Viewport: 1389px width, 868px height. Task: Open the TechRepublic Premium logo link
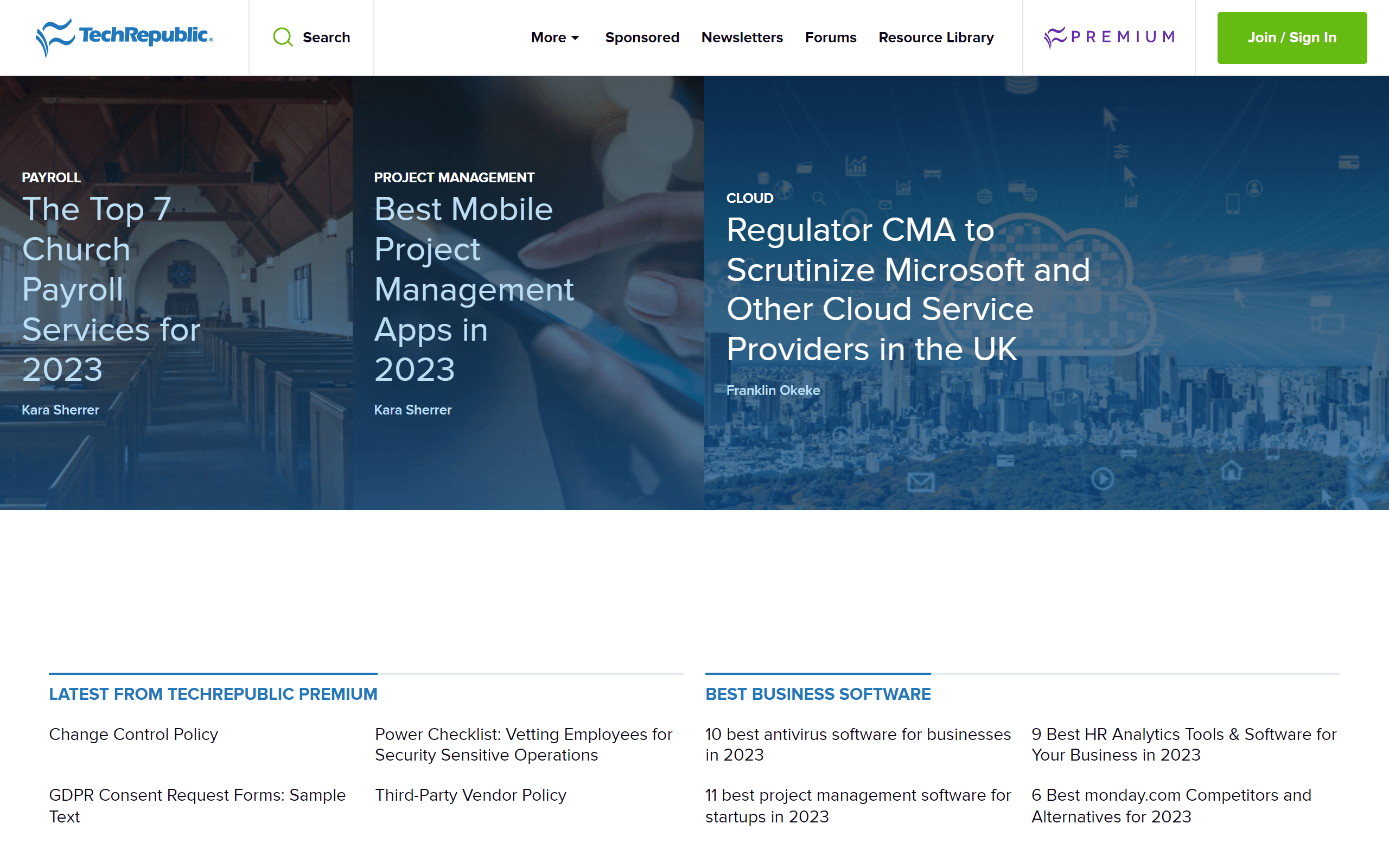pyautogui.click(x=1109, y=37)
